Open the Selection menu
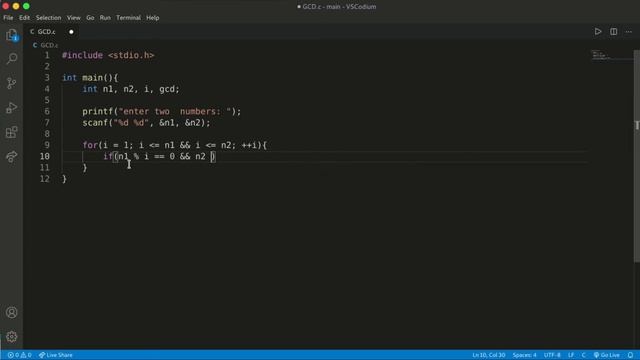This screenshot has height=360, width=640. [48, 18]
